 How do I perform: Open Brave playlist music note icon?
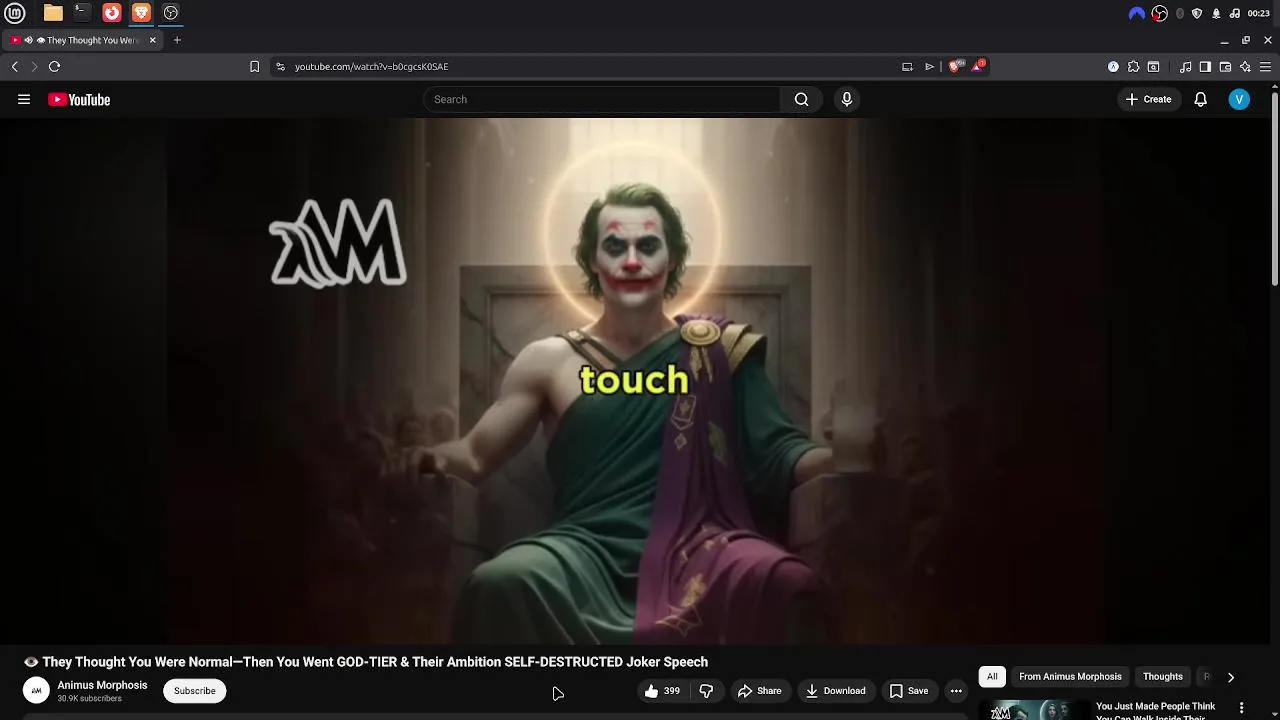pyautogui.click(x=1185, y=67)
